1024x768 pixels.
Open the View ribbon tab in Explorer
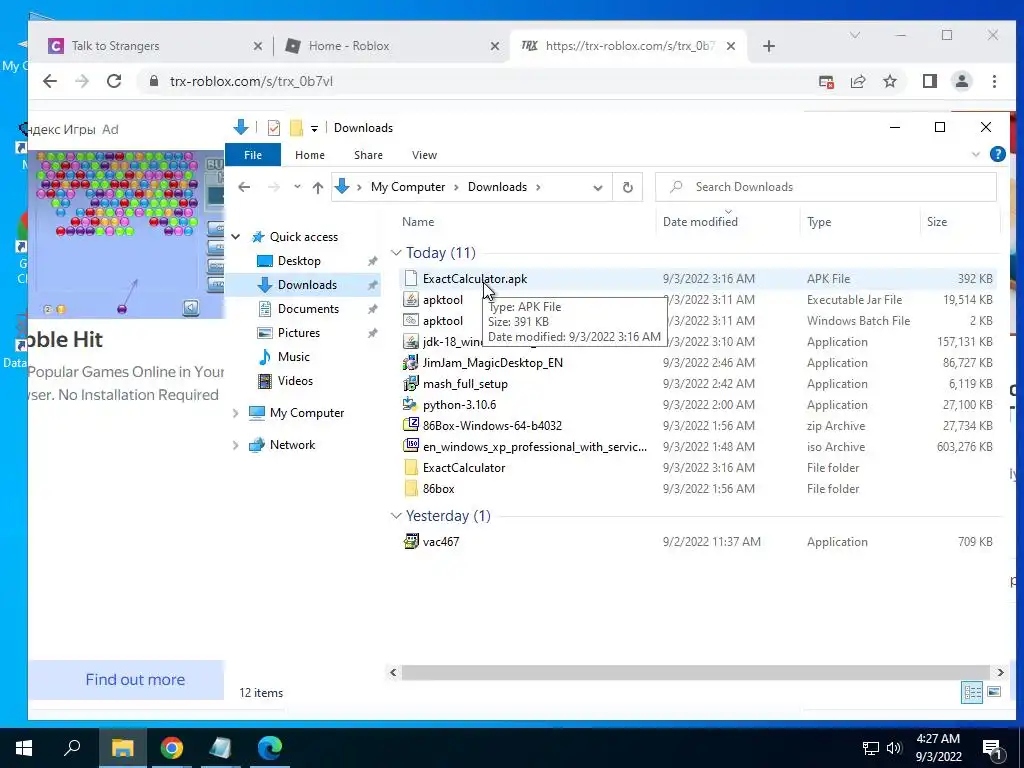tap(424, 155)
